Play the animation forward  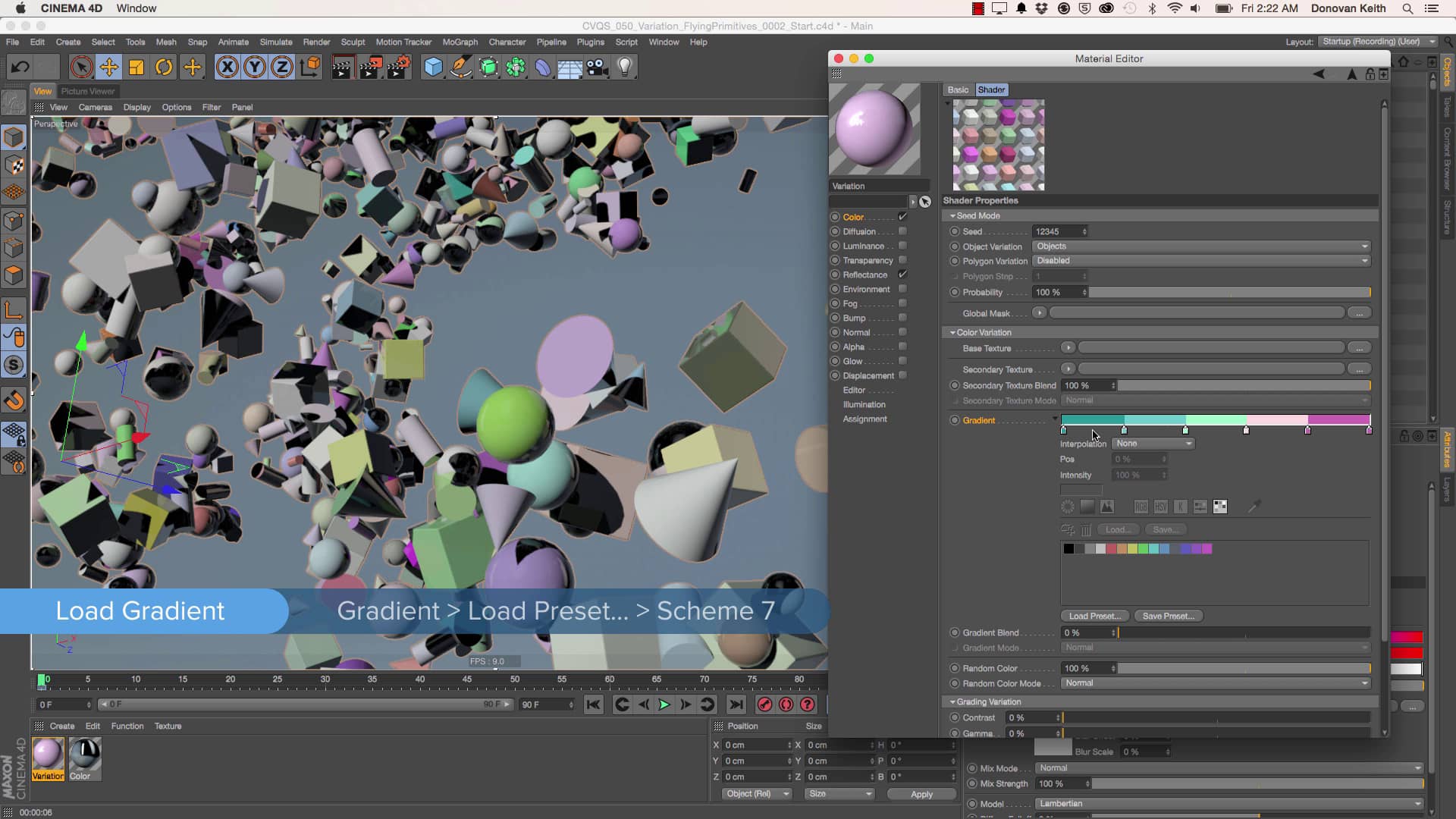click(664, 704)
